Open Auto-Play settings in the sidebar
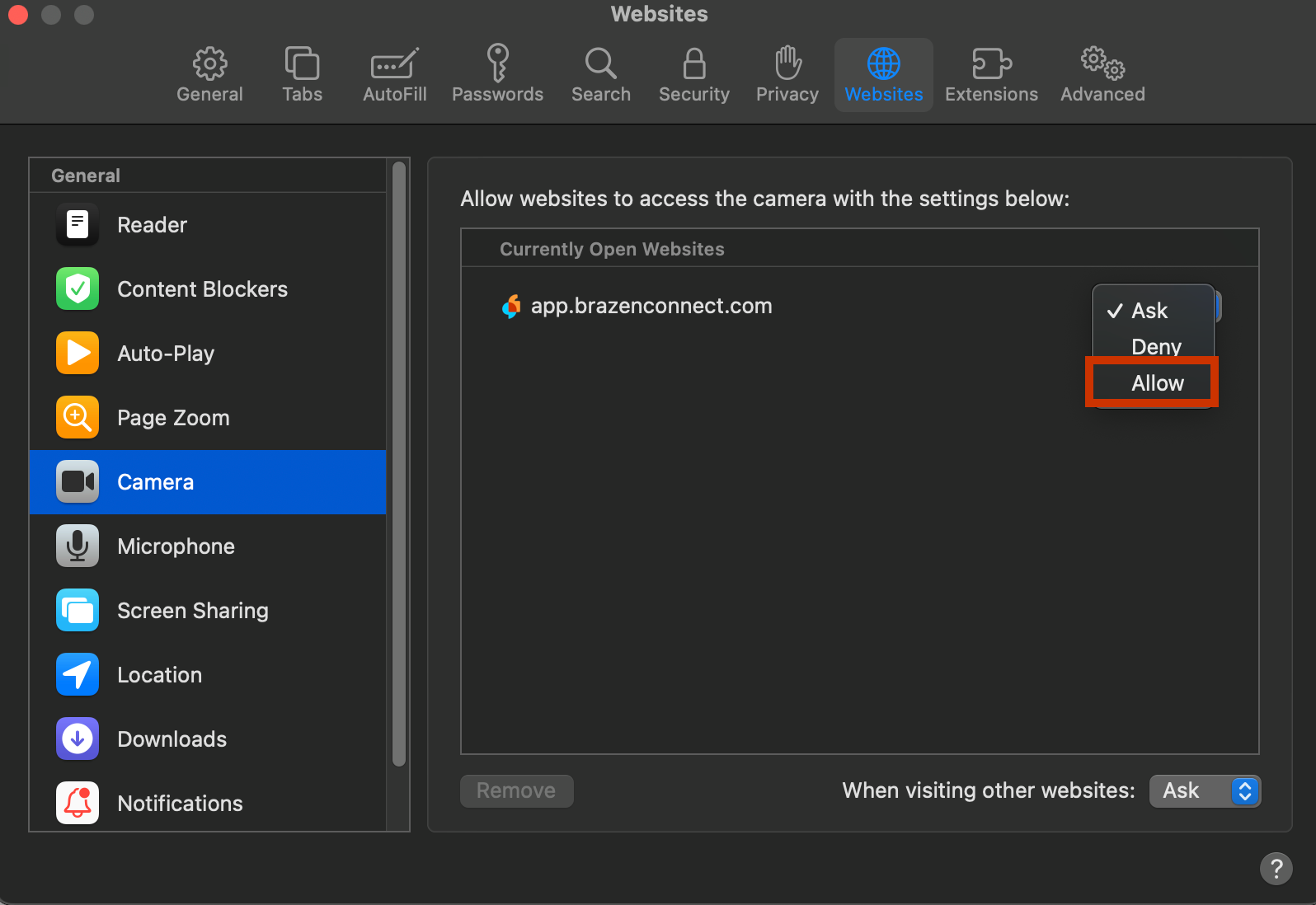Image resolution: width=1316 pixels, height=905 pixels. coord(208,354)
